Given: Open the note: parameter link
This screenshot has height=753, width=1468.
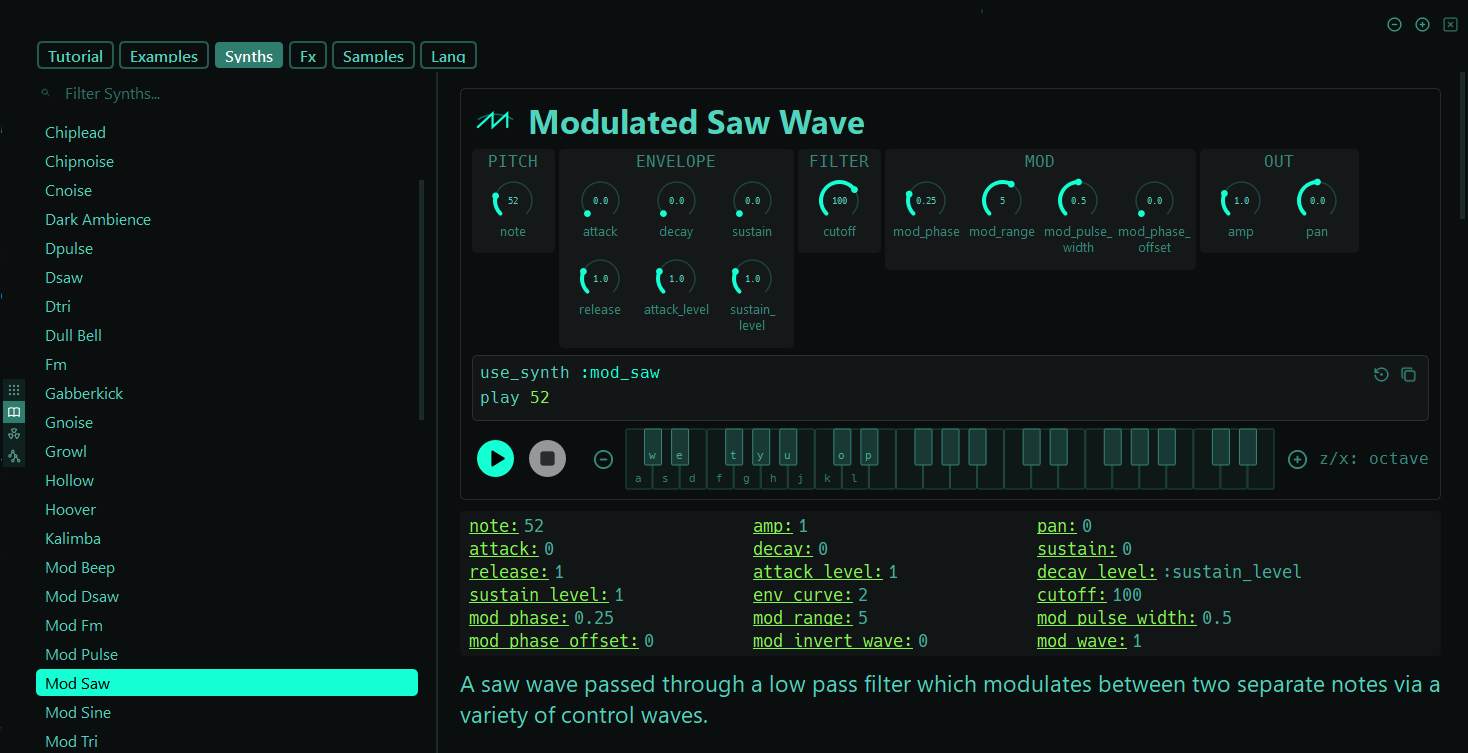Looking at the screenshot, I should [494, 526].
